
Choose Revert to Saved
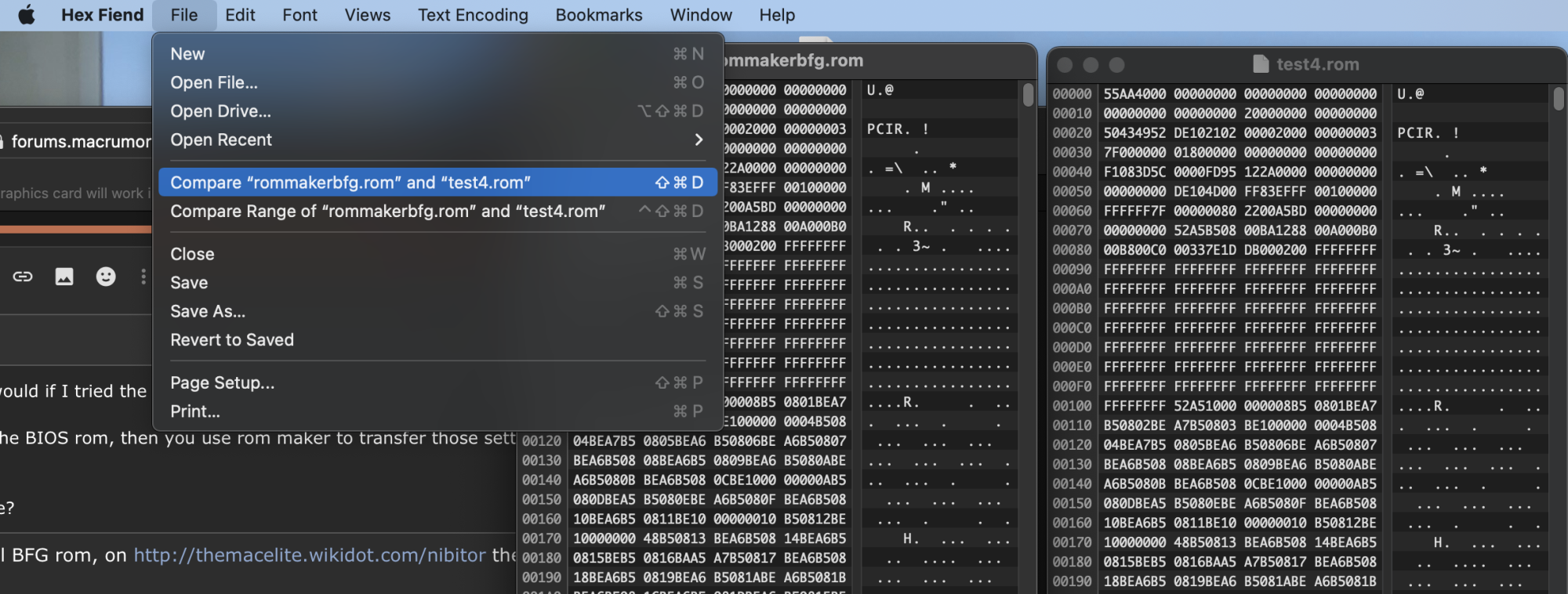pos(437,340)
